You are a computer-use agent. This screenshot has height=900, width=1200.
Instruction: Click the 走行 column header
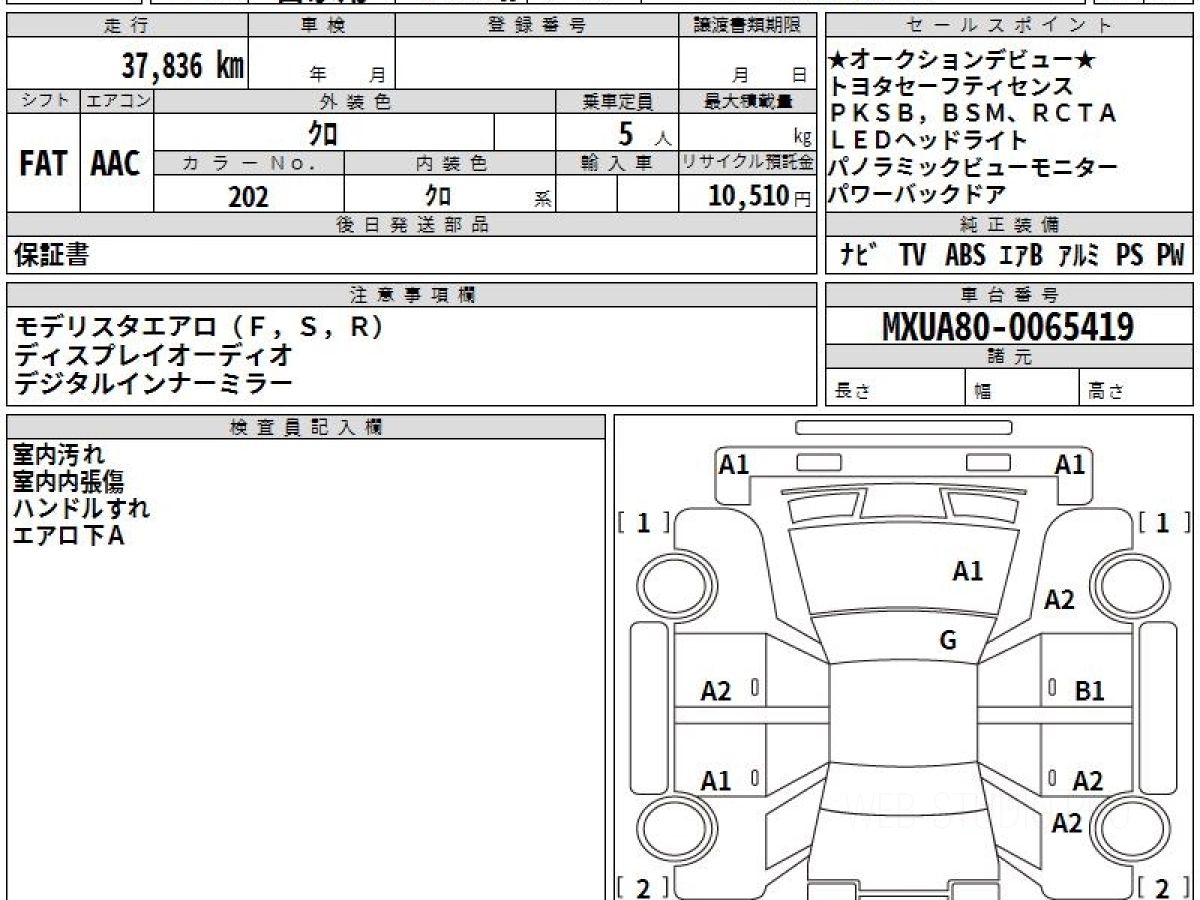coord(126,26)
